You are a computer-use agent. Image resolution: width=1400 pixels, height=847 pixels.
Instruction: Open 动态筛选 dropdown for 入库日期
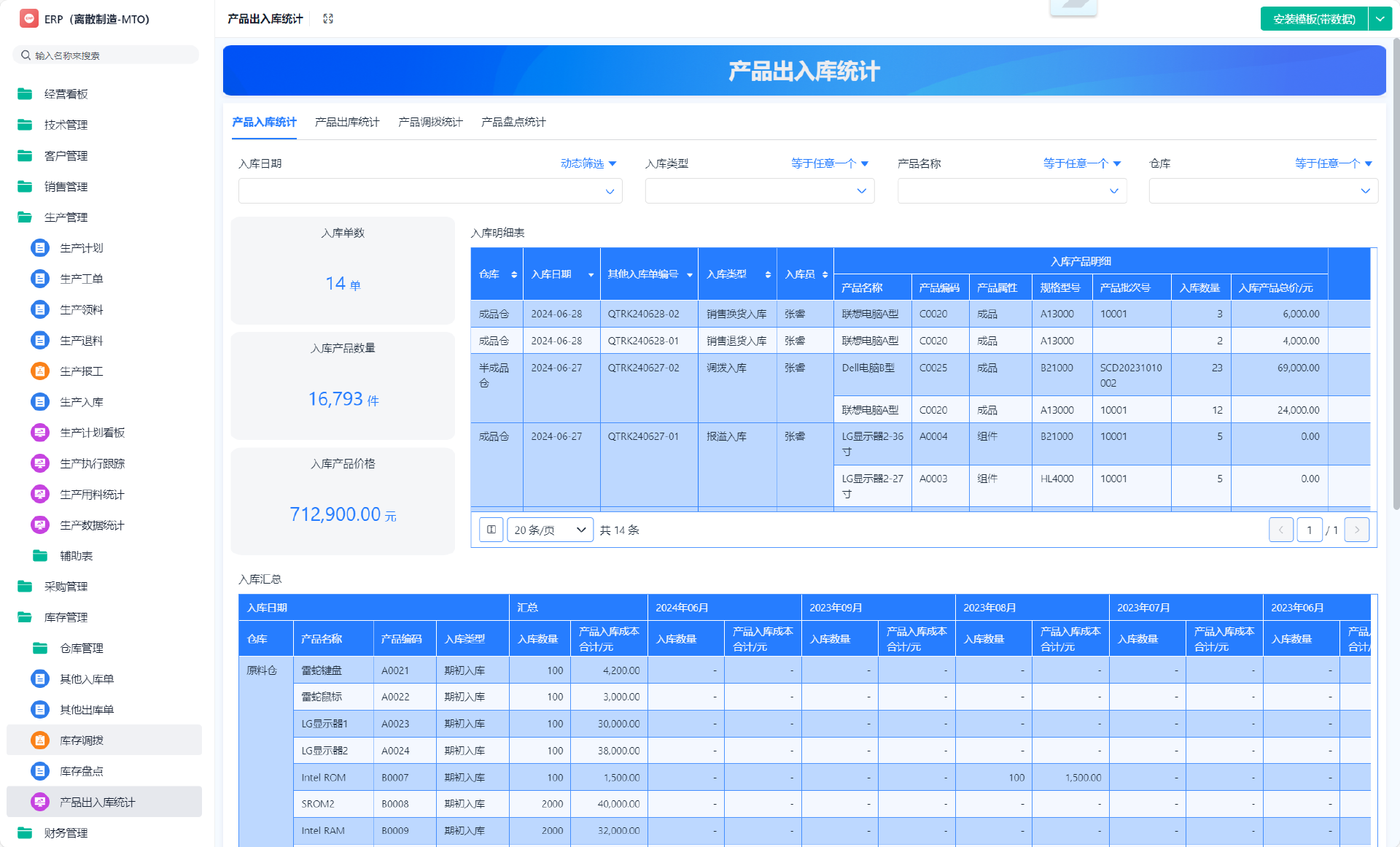click(588, 163)
